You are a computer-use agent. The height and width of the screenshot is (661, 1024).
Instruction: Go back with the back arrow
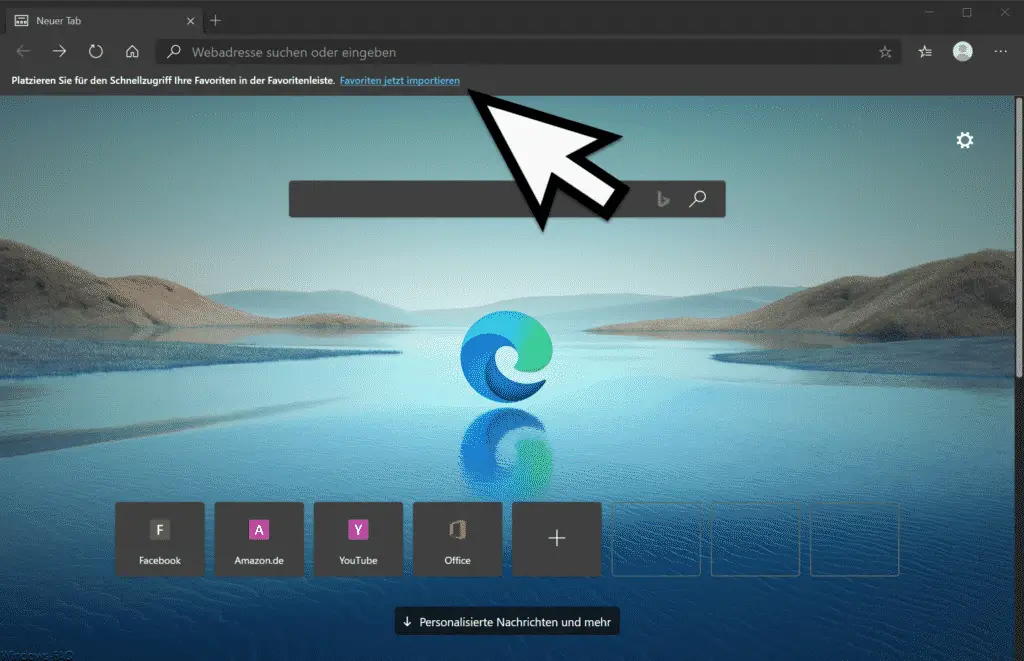[24, 51]
